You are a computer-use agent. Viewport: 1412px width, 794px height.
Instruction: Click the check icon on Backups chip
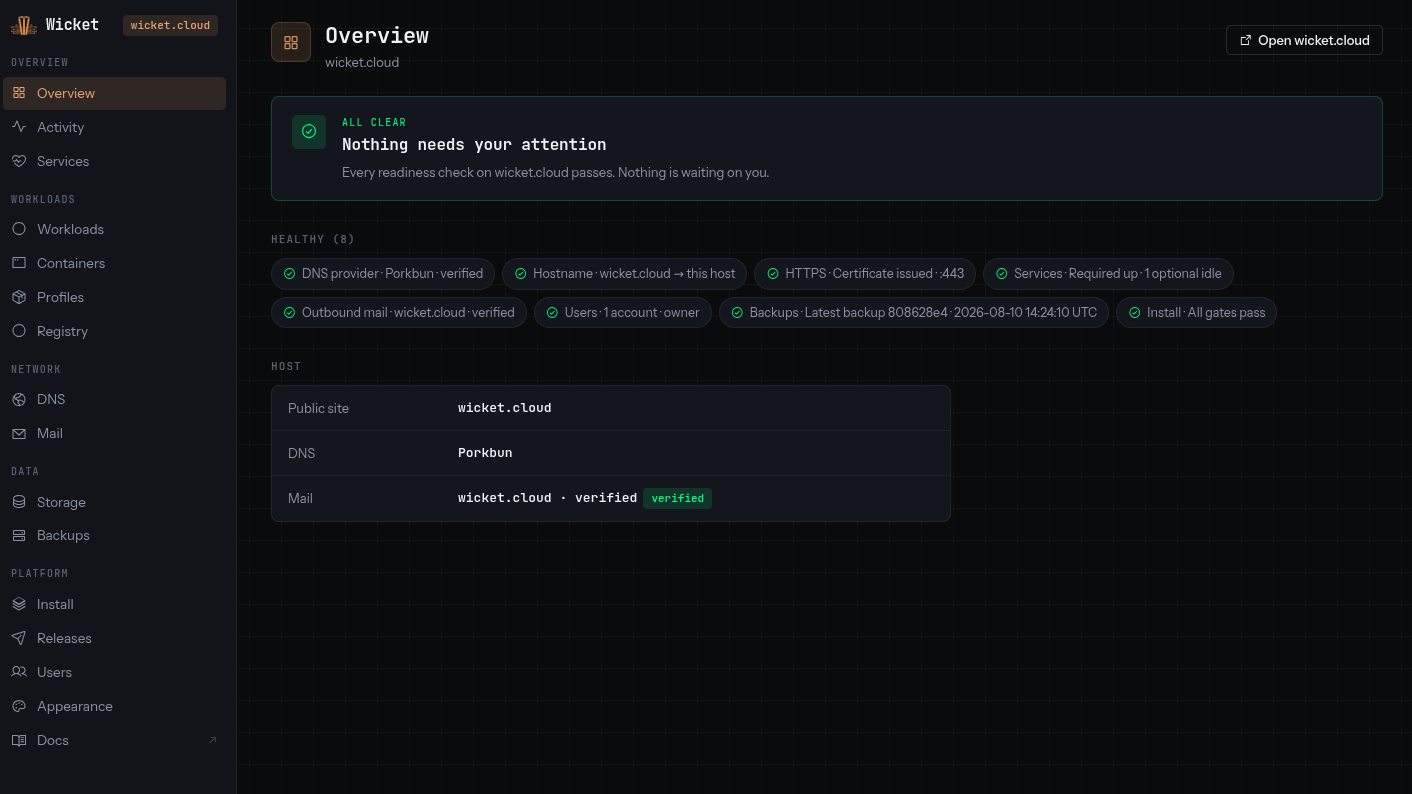click(x=737, y=312)
